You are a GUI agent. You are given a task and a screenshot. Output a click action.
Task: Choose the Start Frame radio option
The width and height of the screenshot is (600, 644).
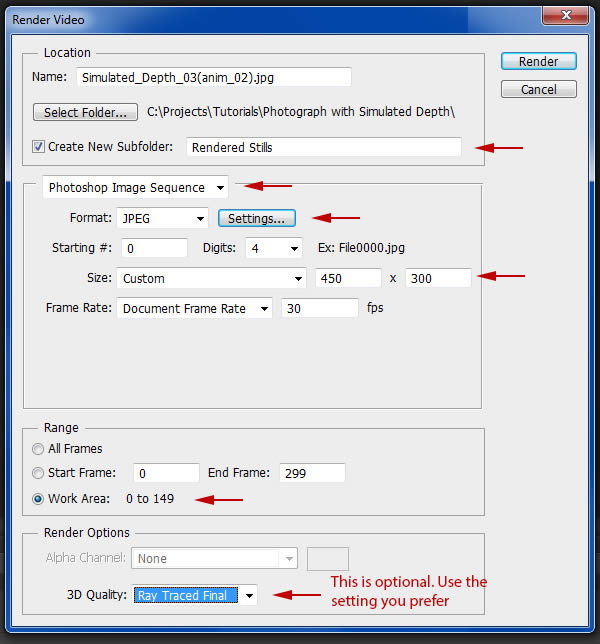click(38, 473)
